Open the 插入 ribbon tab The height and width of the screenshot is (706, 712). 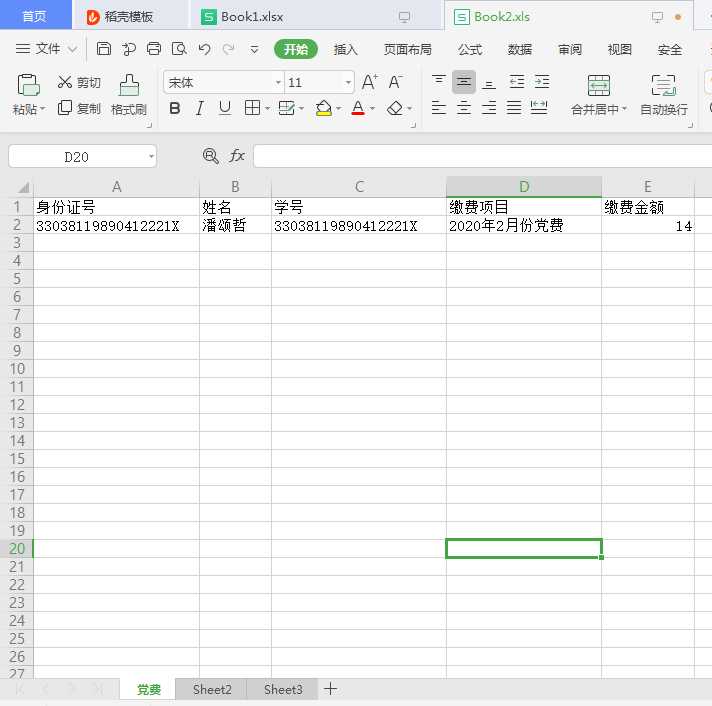pyautogui.click(x=345, y=49)
